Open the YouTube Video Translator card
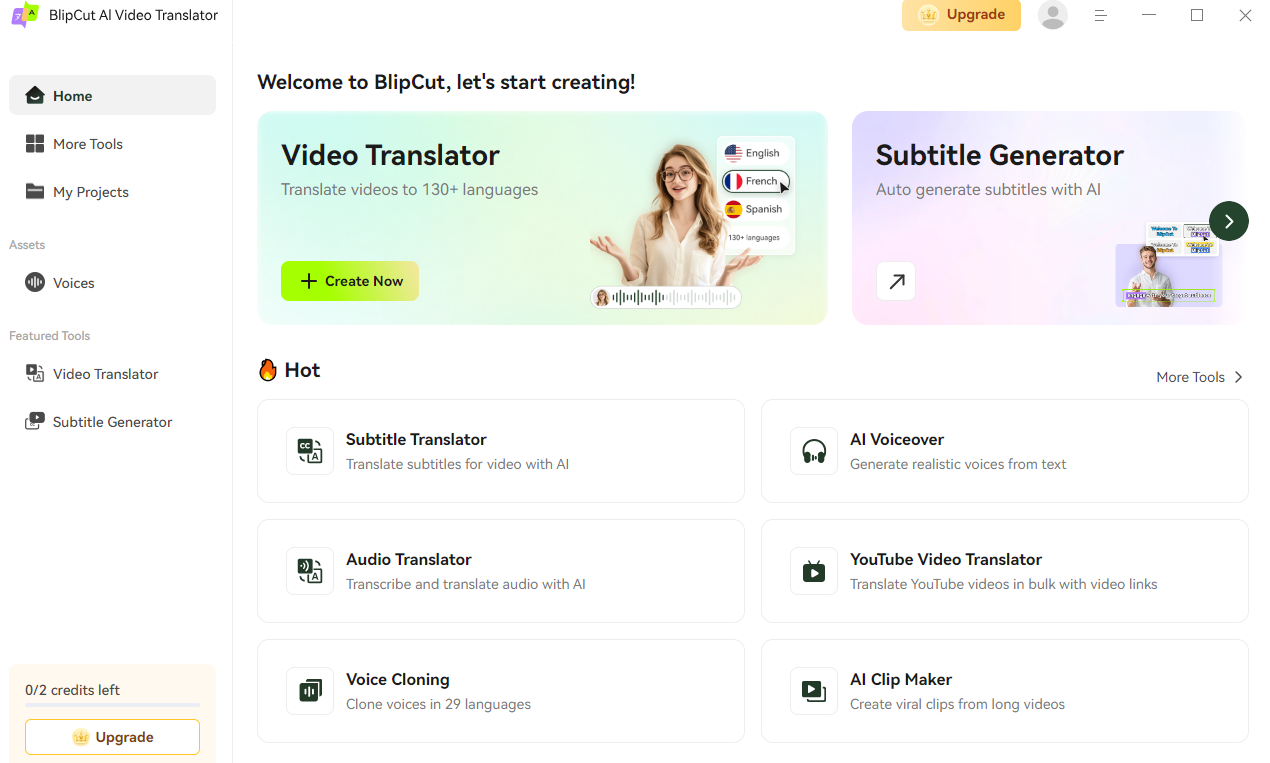 (x=1005, y=571)
